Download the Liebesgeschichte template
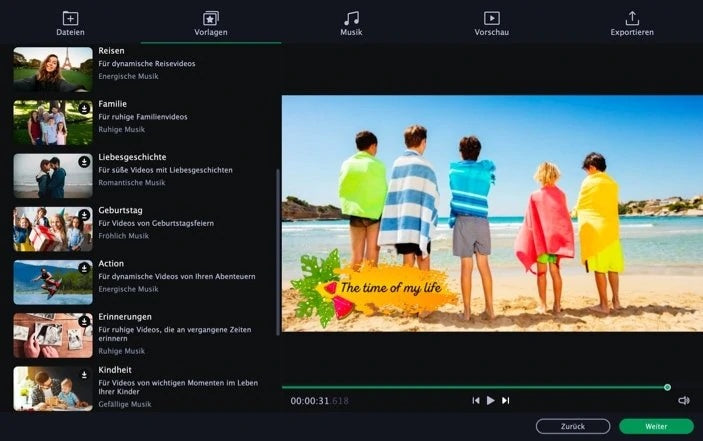Screen dimensions: 703x441 pos(85,161)
